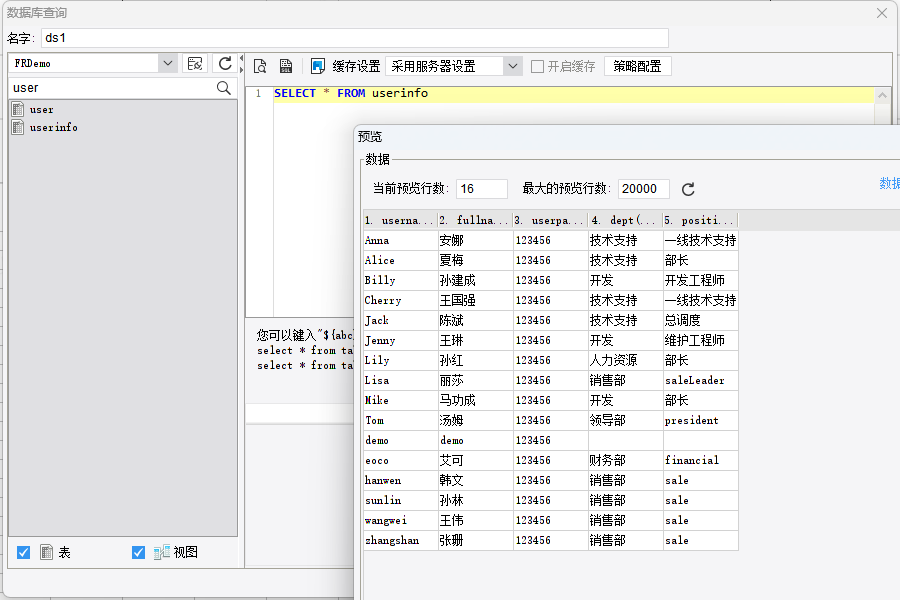Click the 马功成 fullname cell
The image size is (900, 600).
475,400
